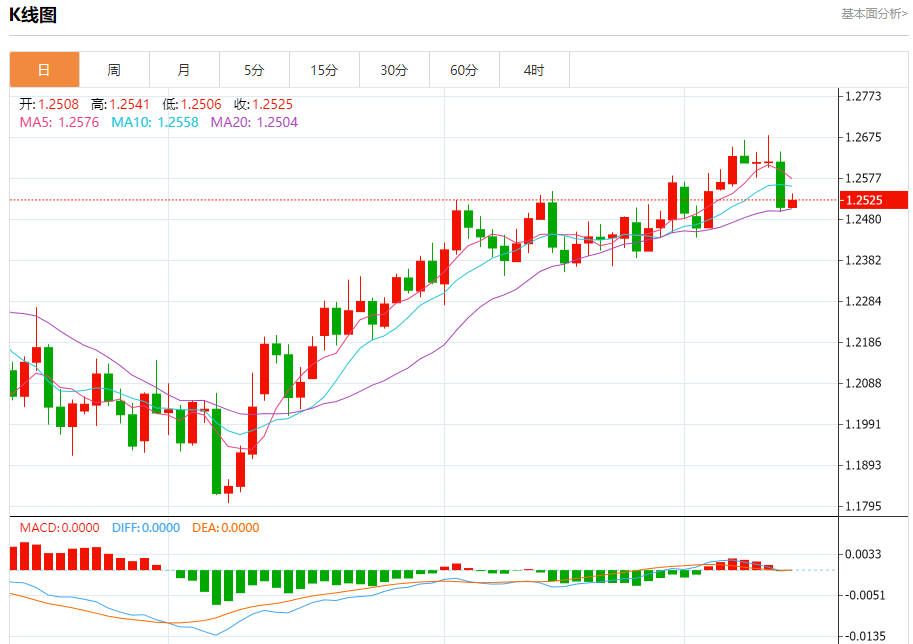Click the 1.2186 price axis label
Screen dimensions: 913x644
point(864,342)
